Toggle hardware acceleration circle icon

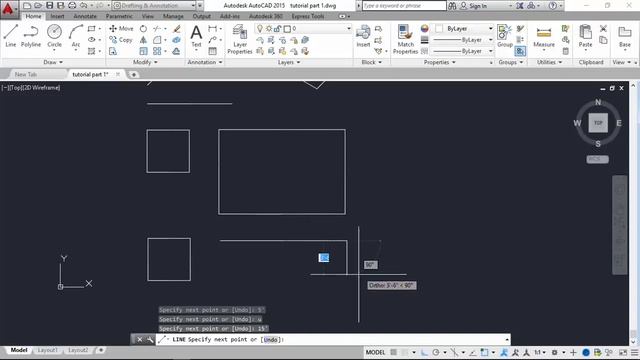pyautogui.click(x=586, y=352)
